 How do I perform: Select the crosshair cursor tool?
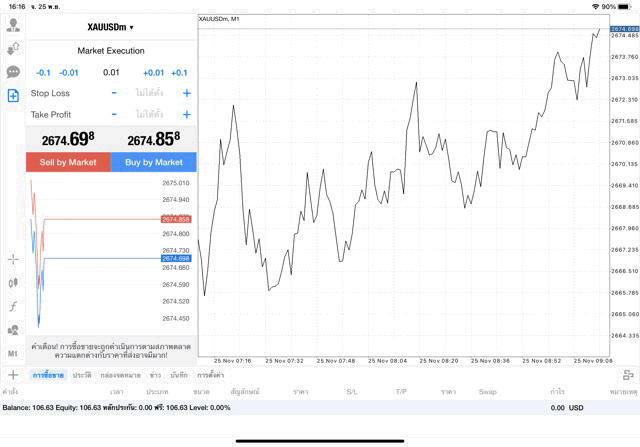click(13, 259)
